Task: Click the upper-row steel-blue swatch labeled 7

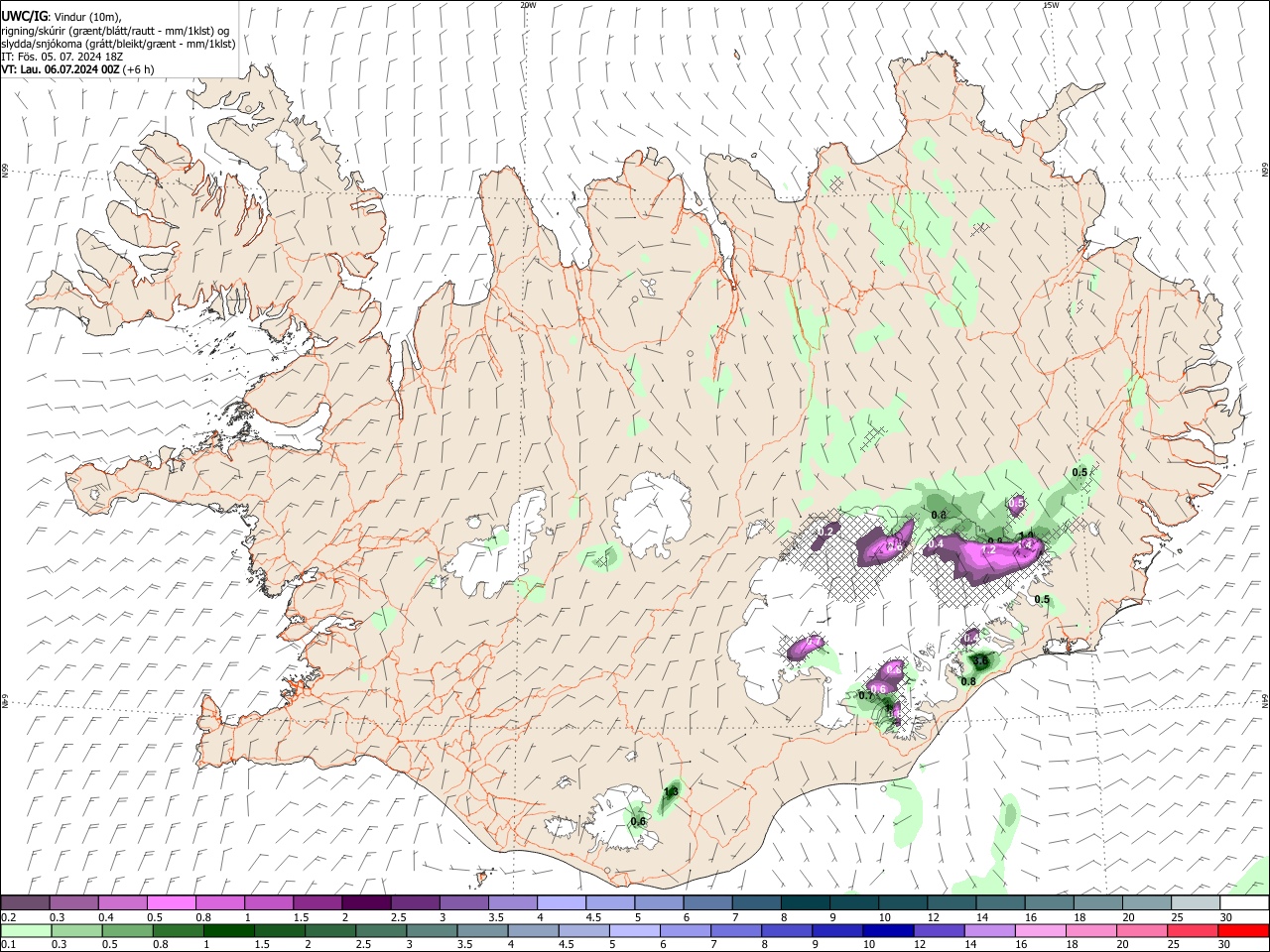Action: point(756,902)
